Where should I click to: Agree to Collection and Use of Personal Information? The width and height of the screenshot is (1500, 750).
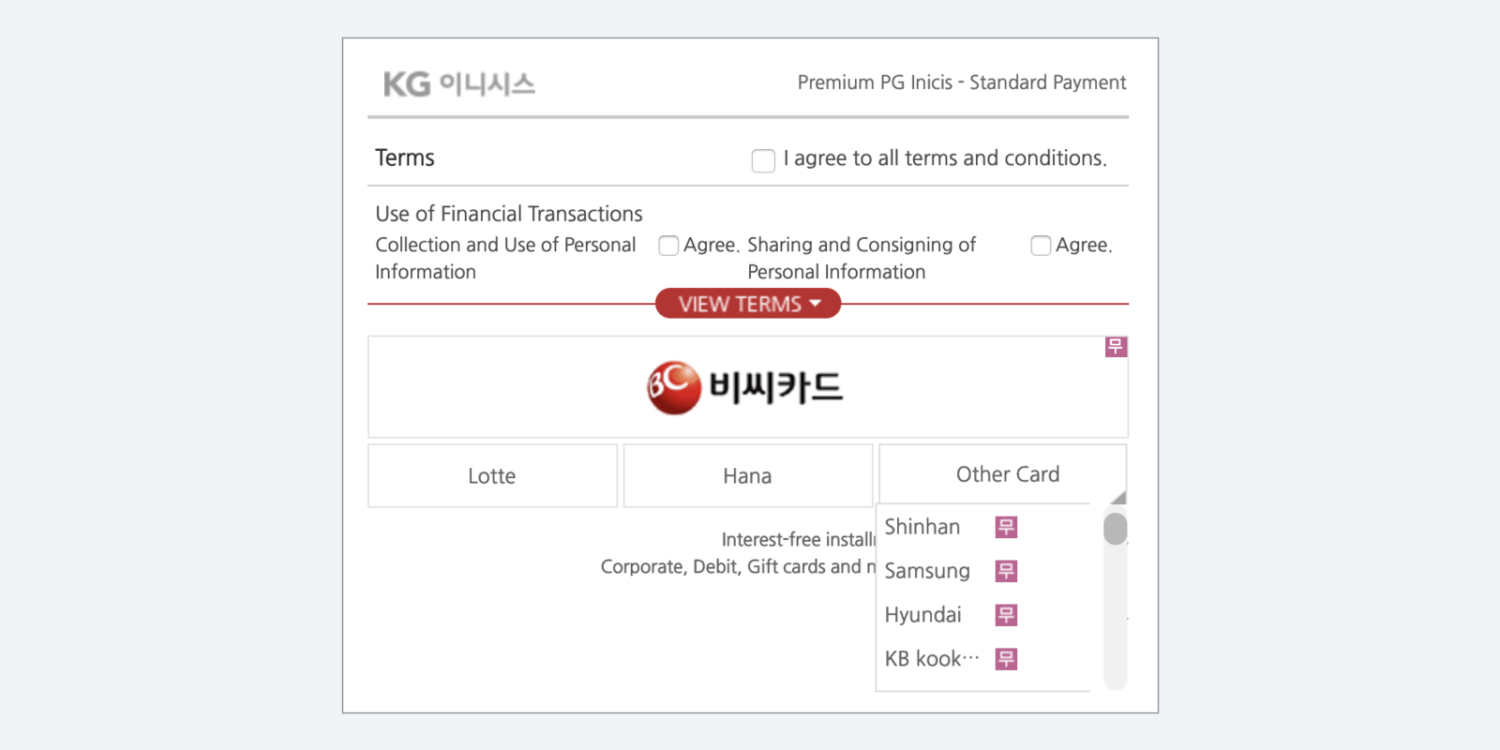(668, 246)
